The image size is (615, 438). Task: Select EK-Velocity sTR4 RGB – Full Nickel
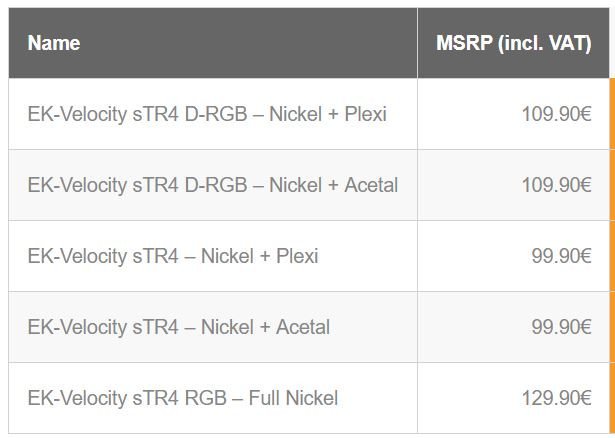point(183,398)
